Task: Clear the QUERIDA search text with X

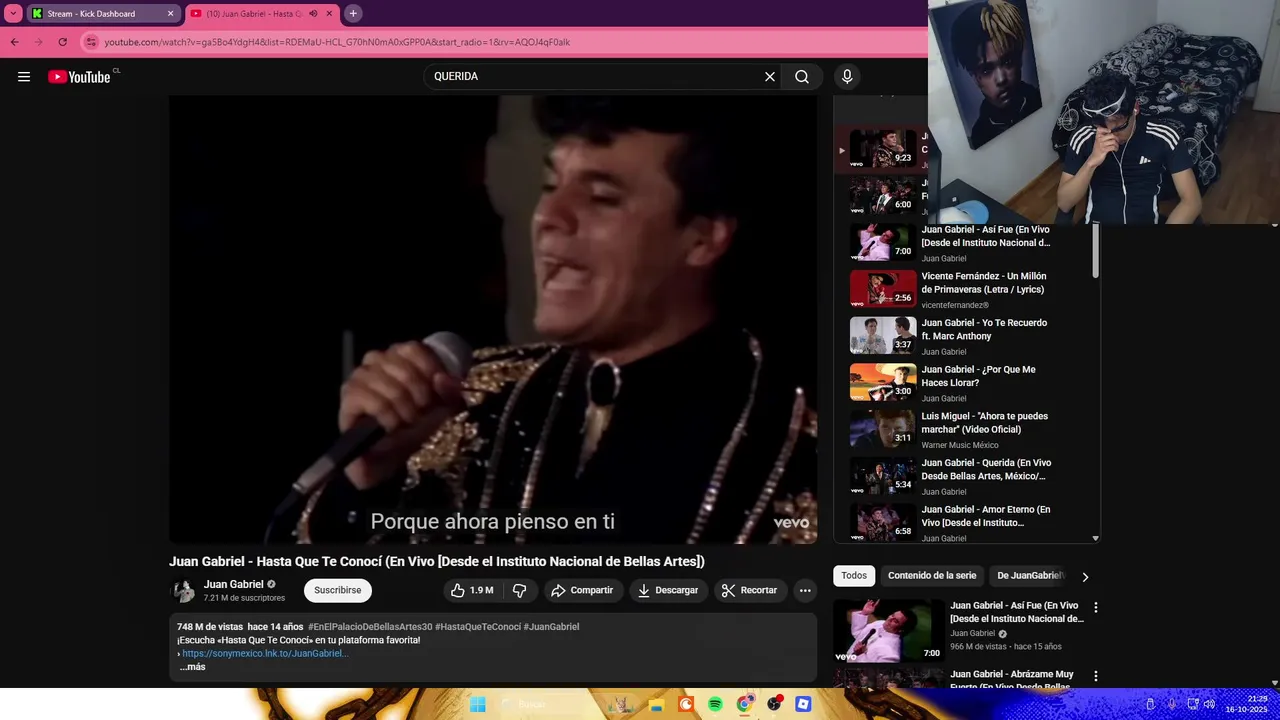Action: 770,77
